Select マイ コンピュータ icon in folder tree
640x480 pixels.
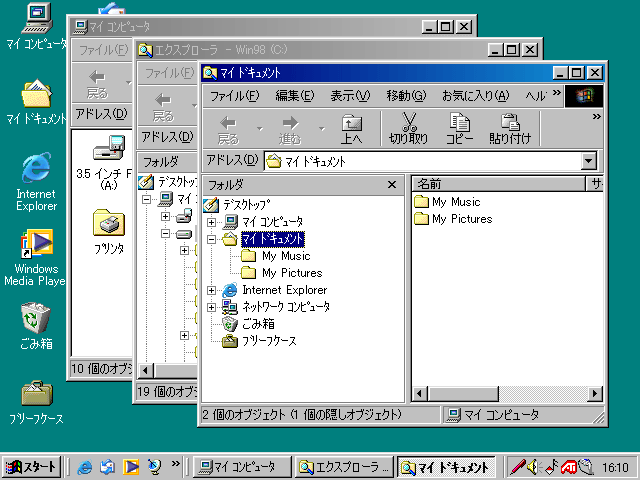[230, 222]
